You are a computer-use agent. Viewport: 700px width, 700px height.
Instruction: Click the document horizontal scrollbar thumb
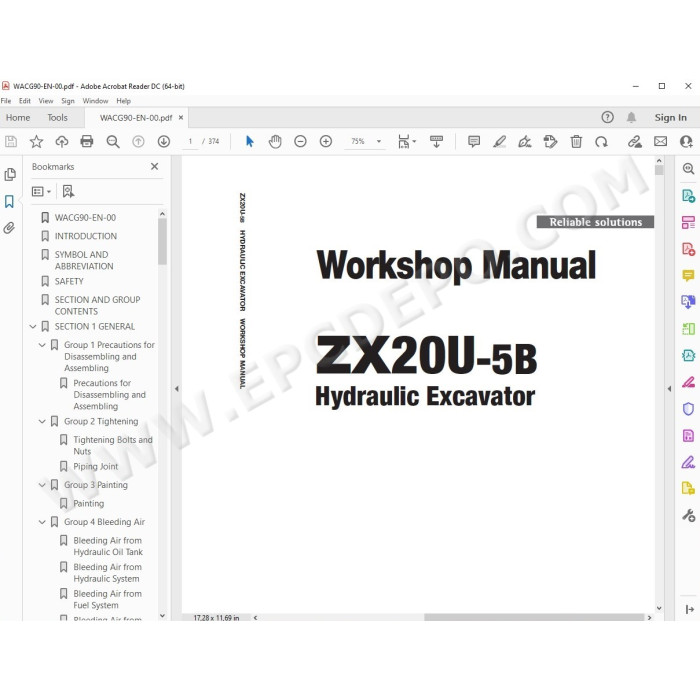[x=534, y=617]
